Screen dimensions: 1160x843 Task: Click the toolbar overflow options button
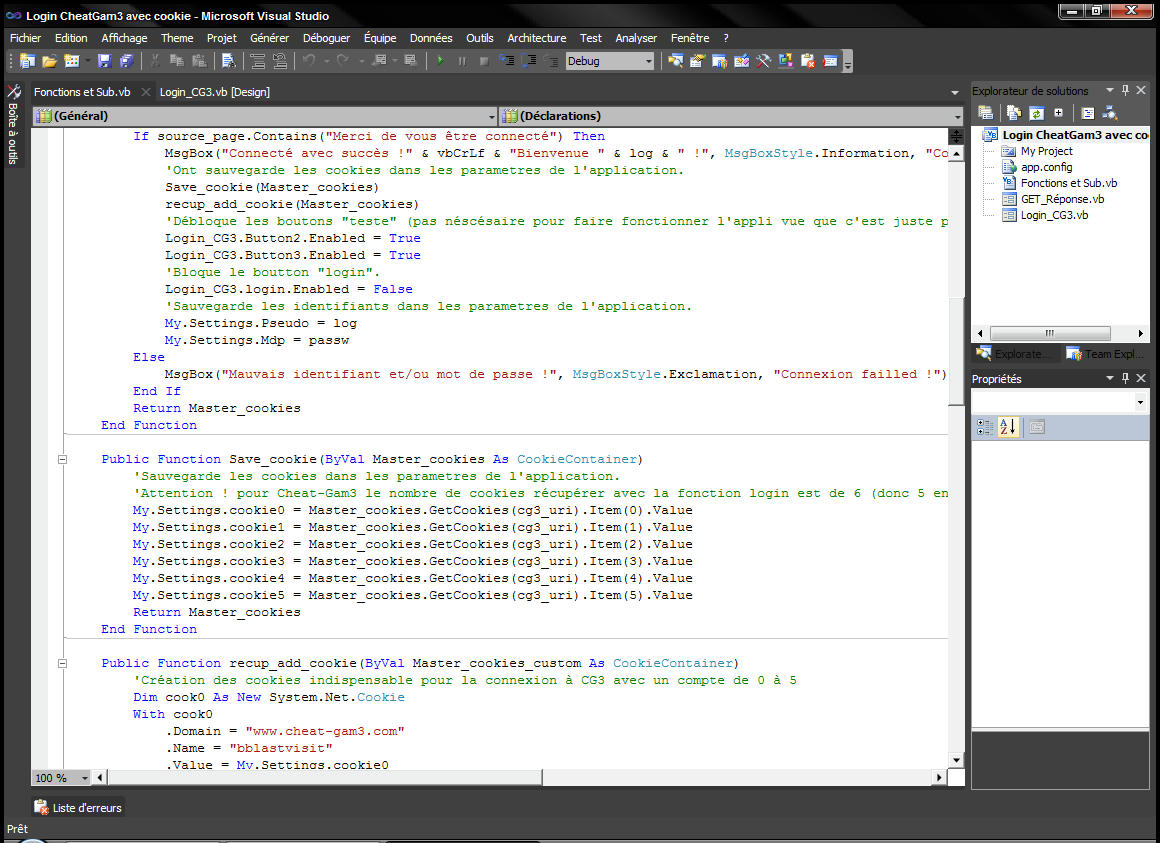848,62
